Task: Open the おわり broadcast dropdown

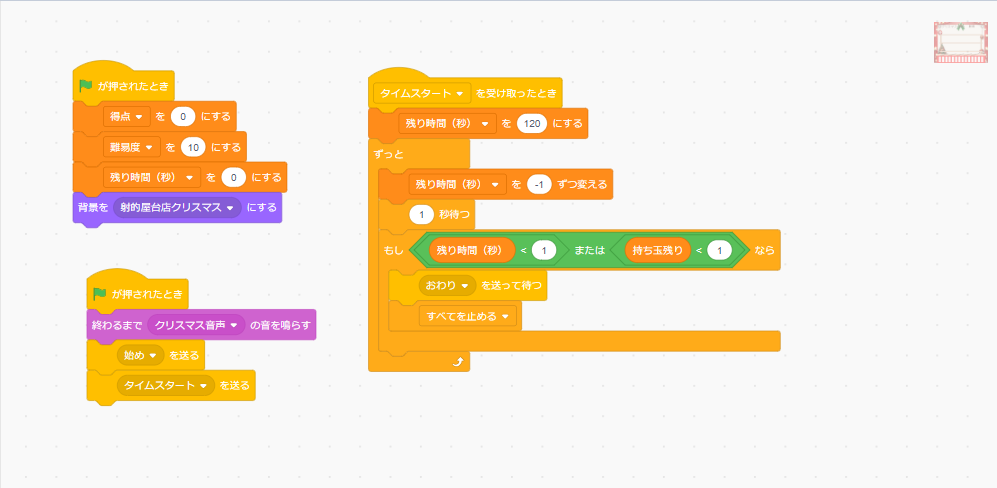Action: coord(465,285)
